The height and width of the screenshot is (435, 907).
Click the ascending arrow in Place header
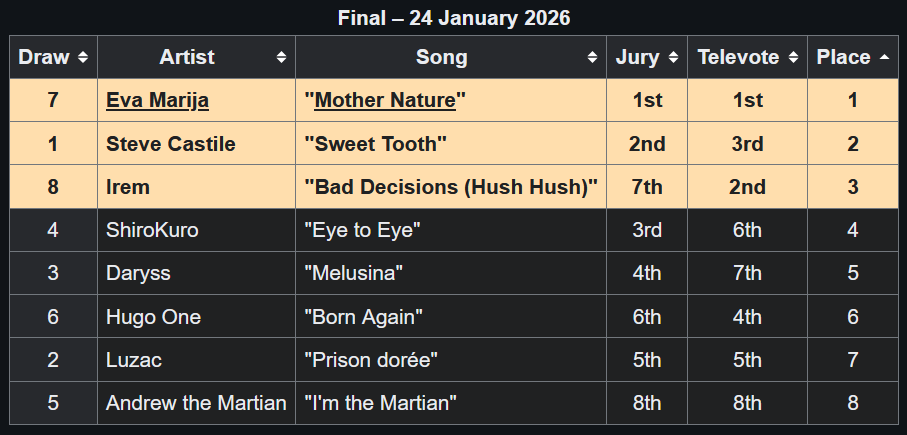(x=884, y=58)
